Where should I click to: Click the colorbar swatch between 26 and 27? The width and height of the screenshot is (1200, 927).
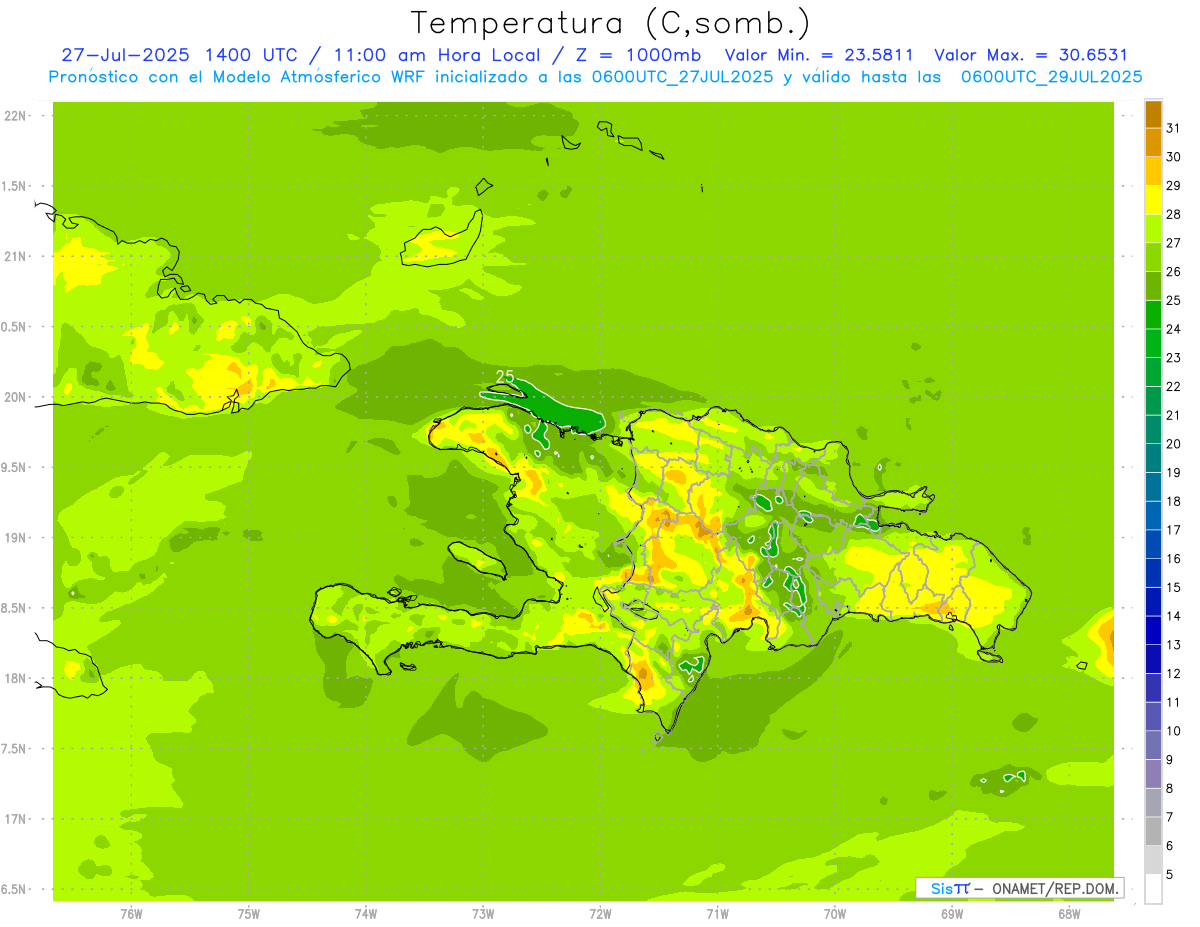(x=1153, y=257)
